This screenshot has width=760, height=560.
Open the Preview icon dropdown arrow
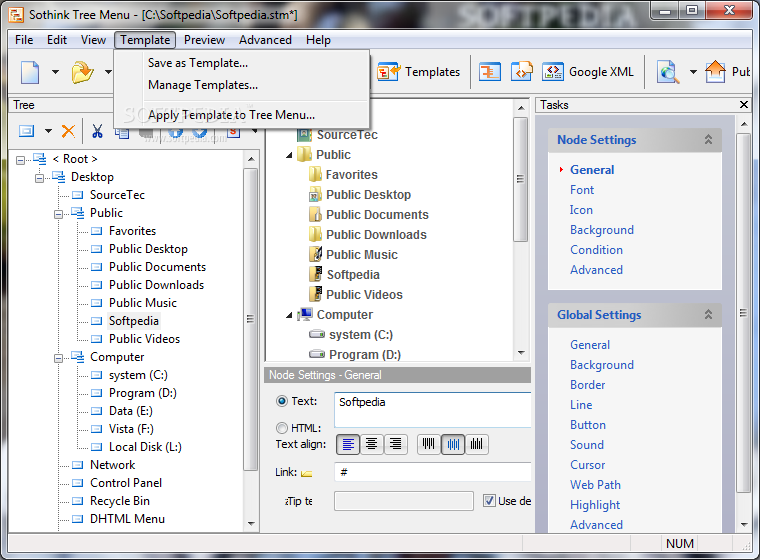tap(693, 72)
